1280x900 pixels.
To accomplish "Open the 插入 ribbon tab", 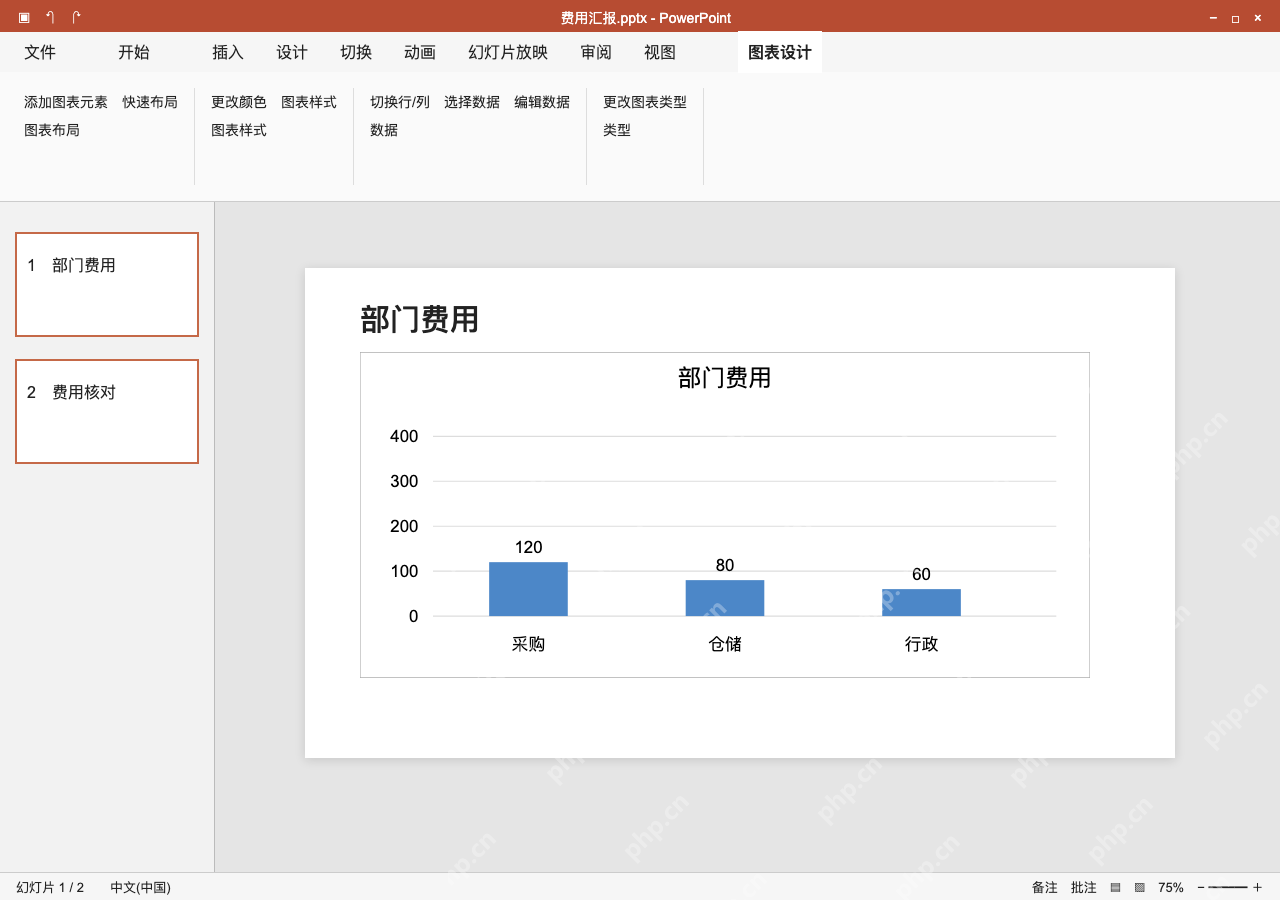I will 228,52.
